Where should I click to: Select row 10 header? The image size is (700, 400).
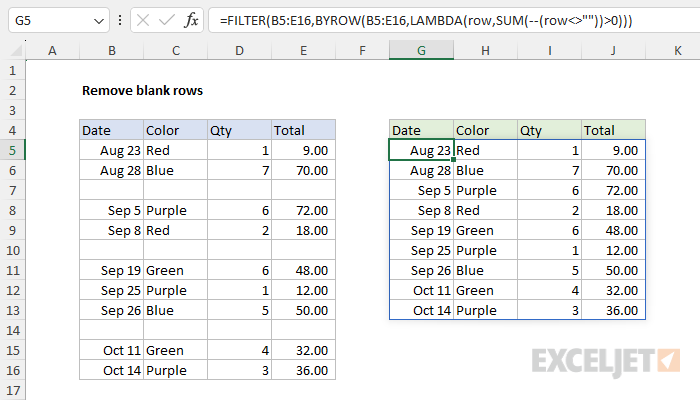[12, 250]
